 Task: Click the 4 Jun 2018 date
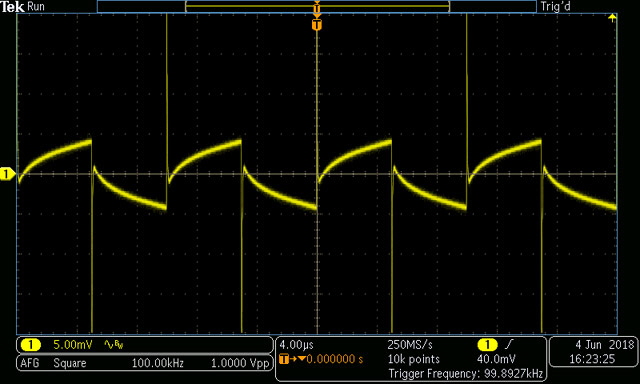pyautogui.click(x=604, y=345)
